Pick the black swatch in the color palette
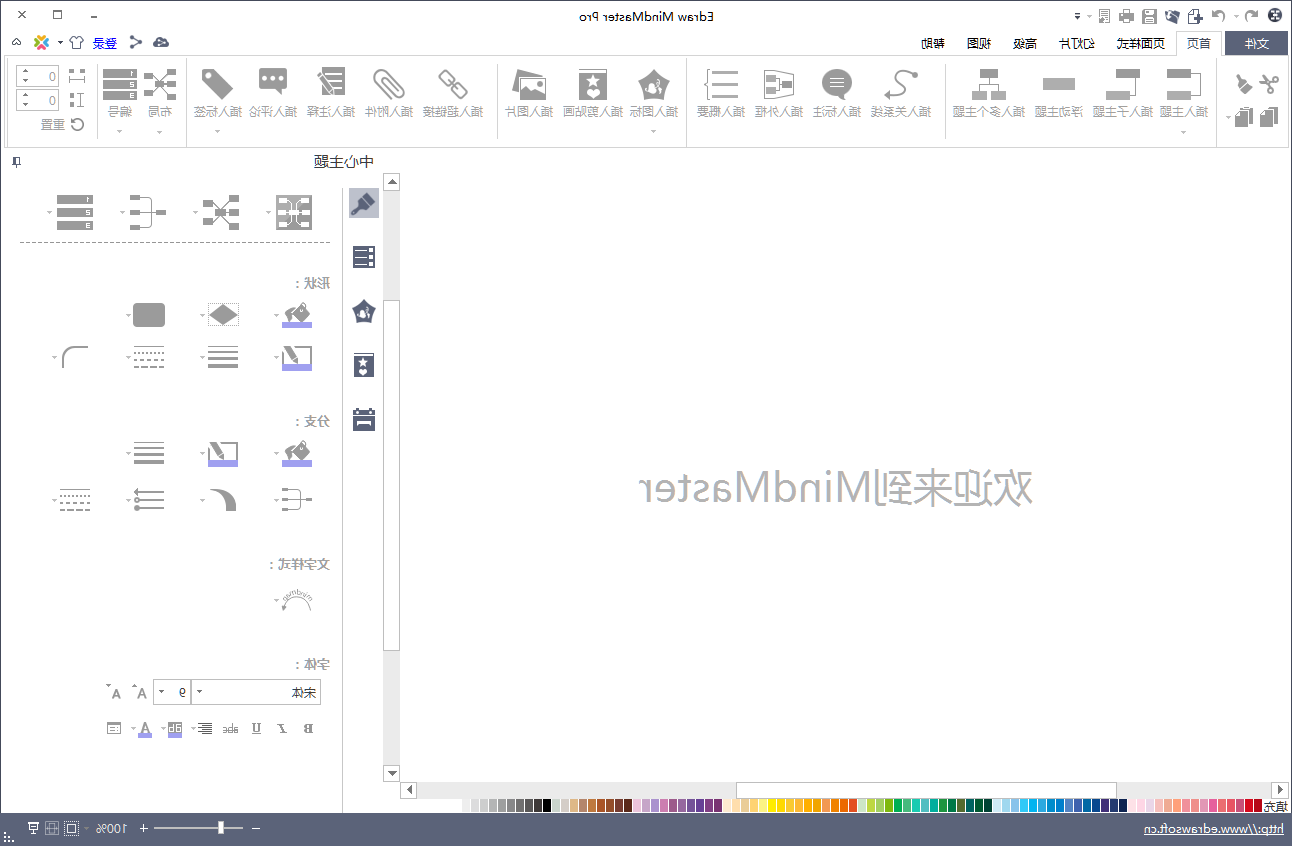The width and height of the screenshot is (1292, 846). [547, 805]
